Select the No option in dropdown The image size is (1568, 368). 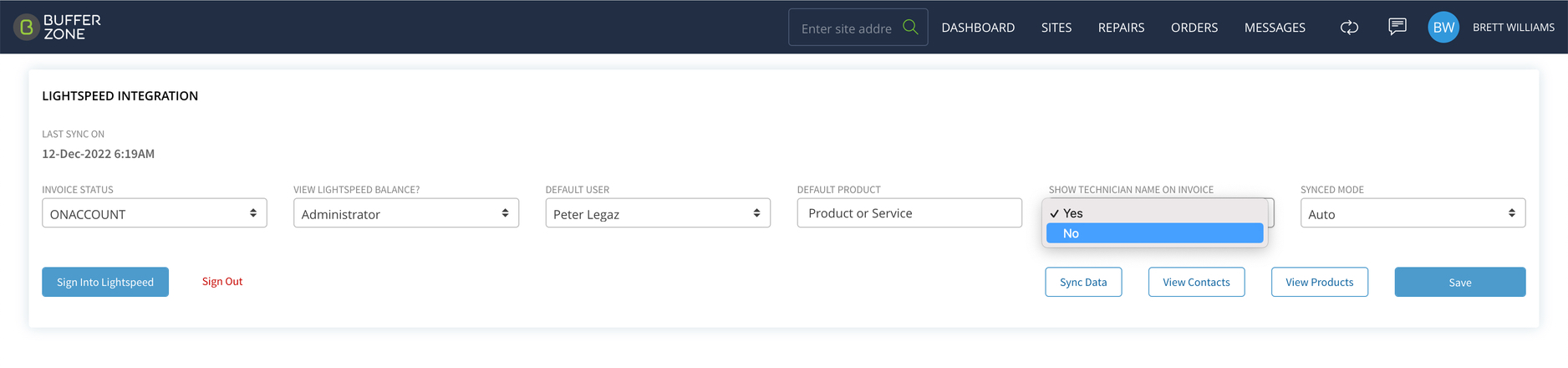tap(1154, 233)
